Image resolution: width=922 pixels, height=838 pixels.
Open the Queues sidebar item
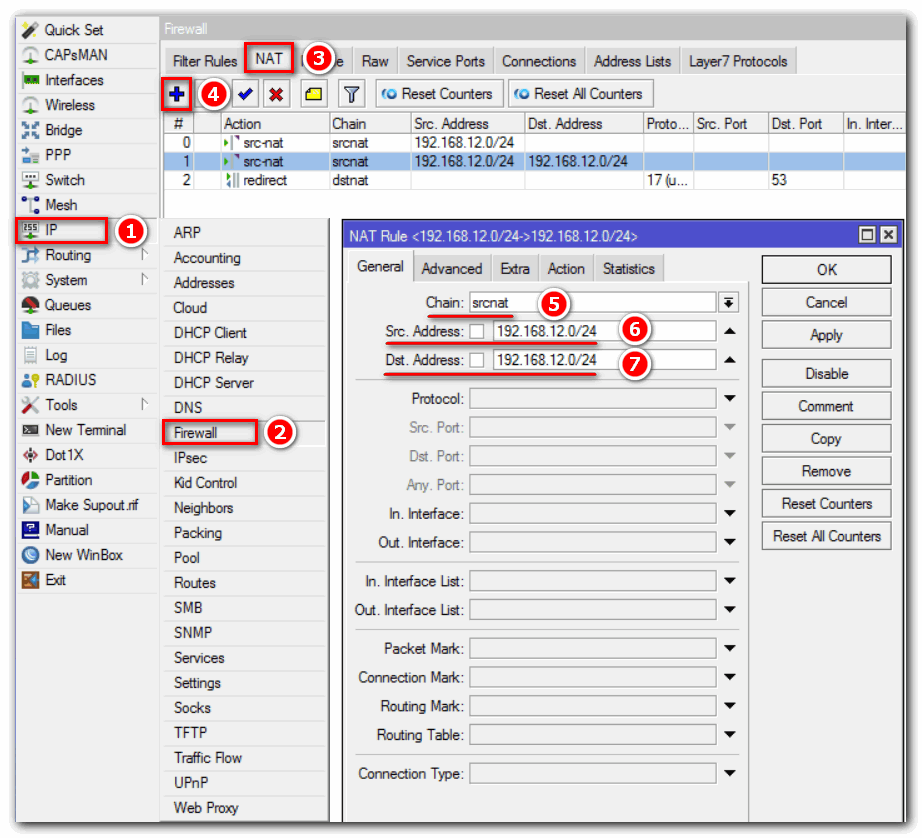[67, 305]
